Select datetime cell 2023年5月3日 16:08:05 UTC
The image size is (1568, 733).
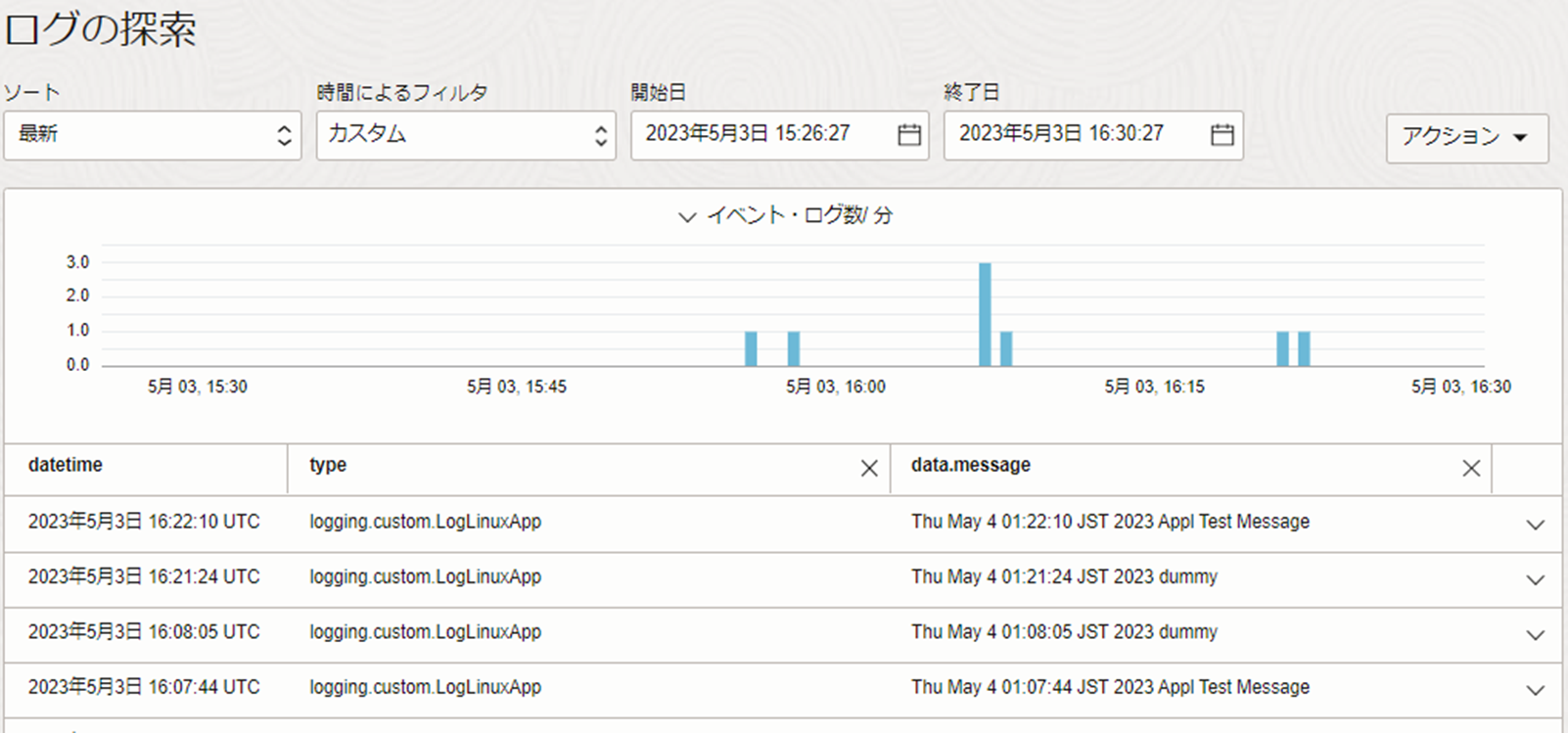click(x=144, y=632)
